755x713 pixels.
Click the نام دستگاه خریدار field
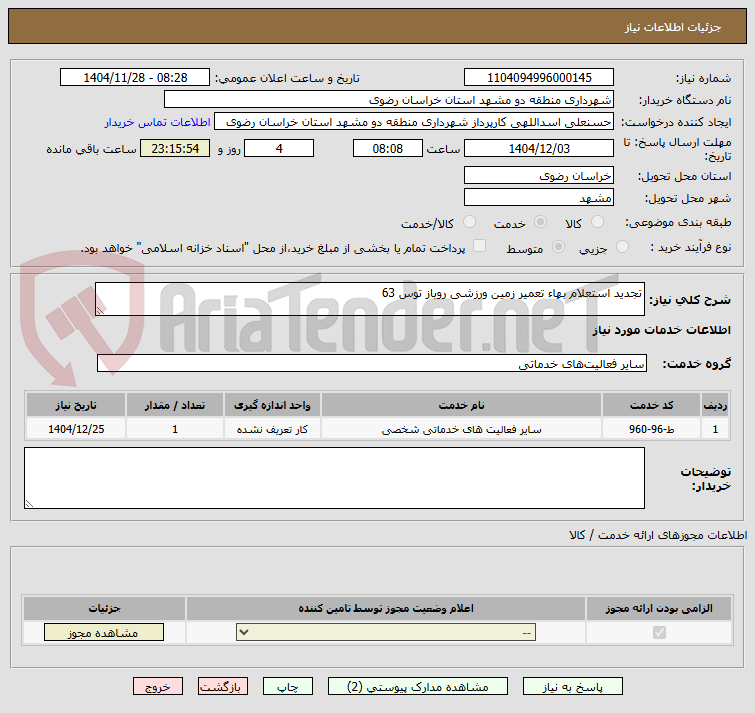tap(389, 100)
